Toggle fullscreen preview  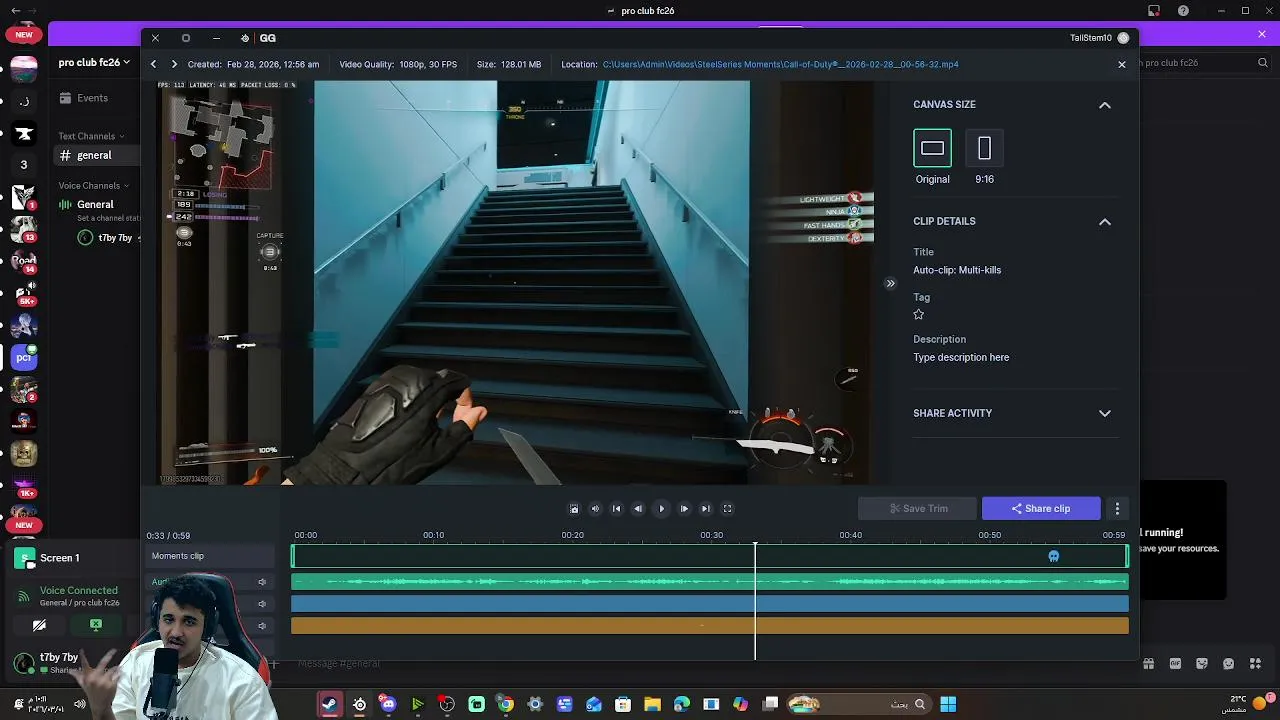(x=728, y=509)
